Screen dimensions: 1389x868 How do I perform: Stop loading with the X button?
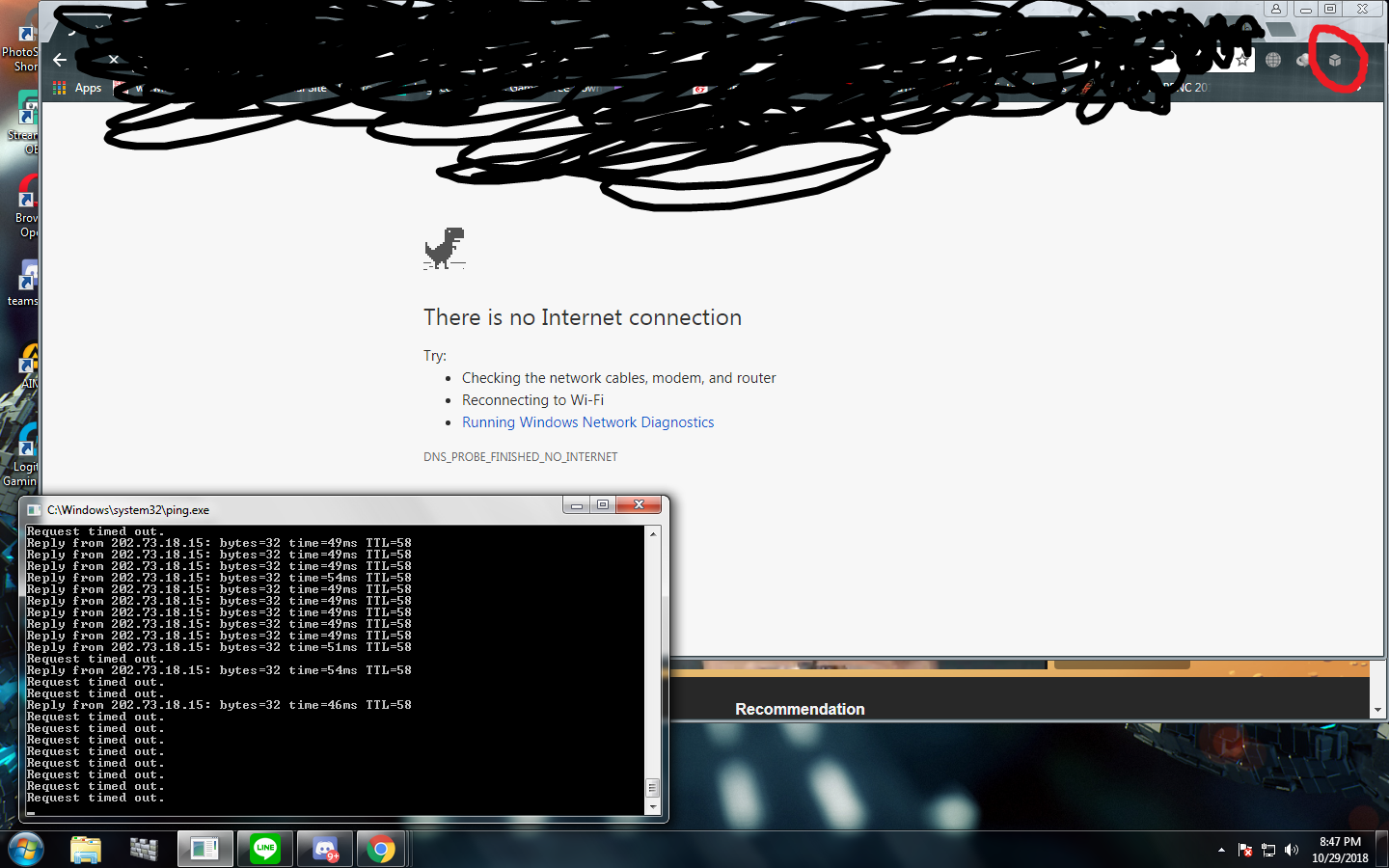[x=114, y=59]
